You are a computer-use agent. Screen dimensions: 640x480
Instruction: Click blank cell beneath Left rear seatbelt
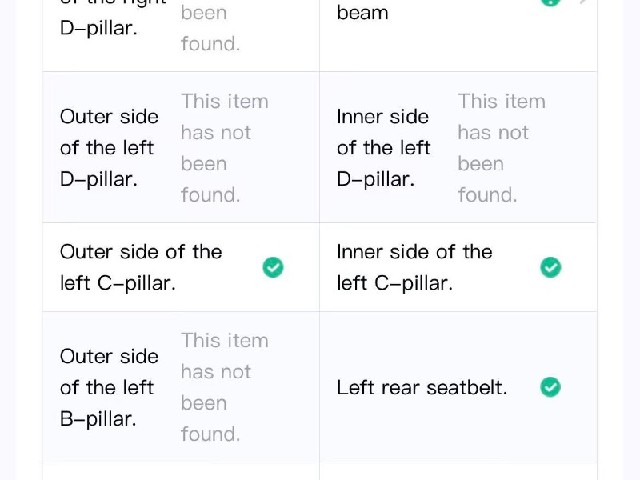458,471
